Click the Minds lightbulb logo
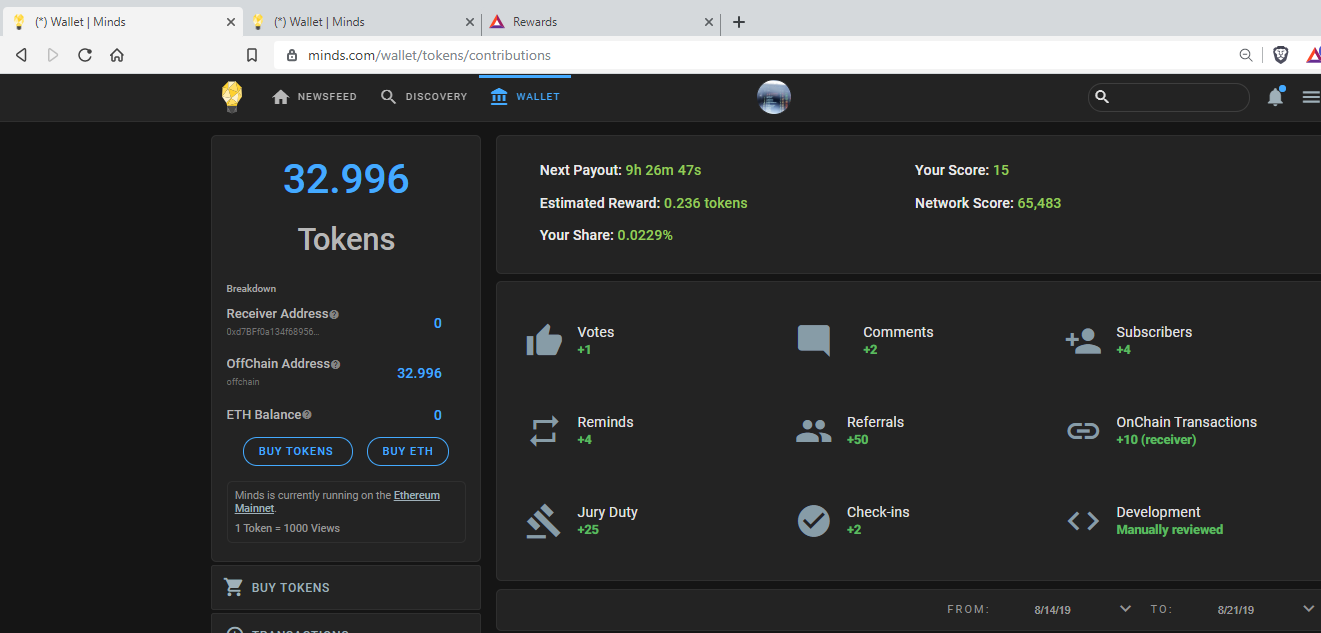 pyautogui.click(x=232, y=97)
